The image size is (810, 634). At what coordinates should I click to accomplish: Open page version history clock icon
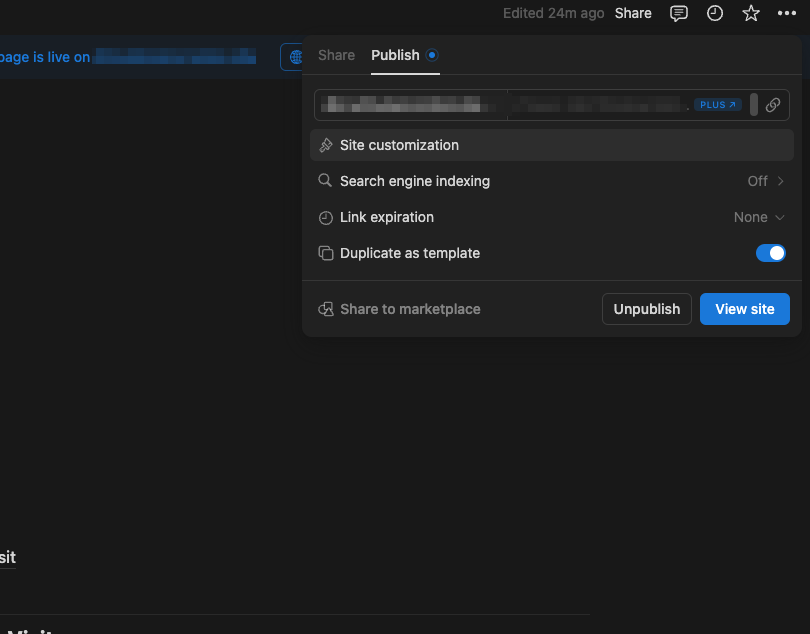point(715,13)
